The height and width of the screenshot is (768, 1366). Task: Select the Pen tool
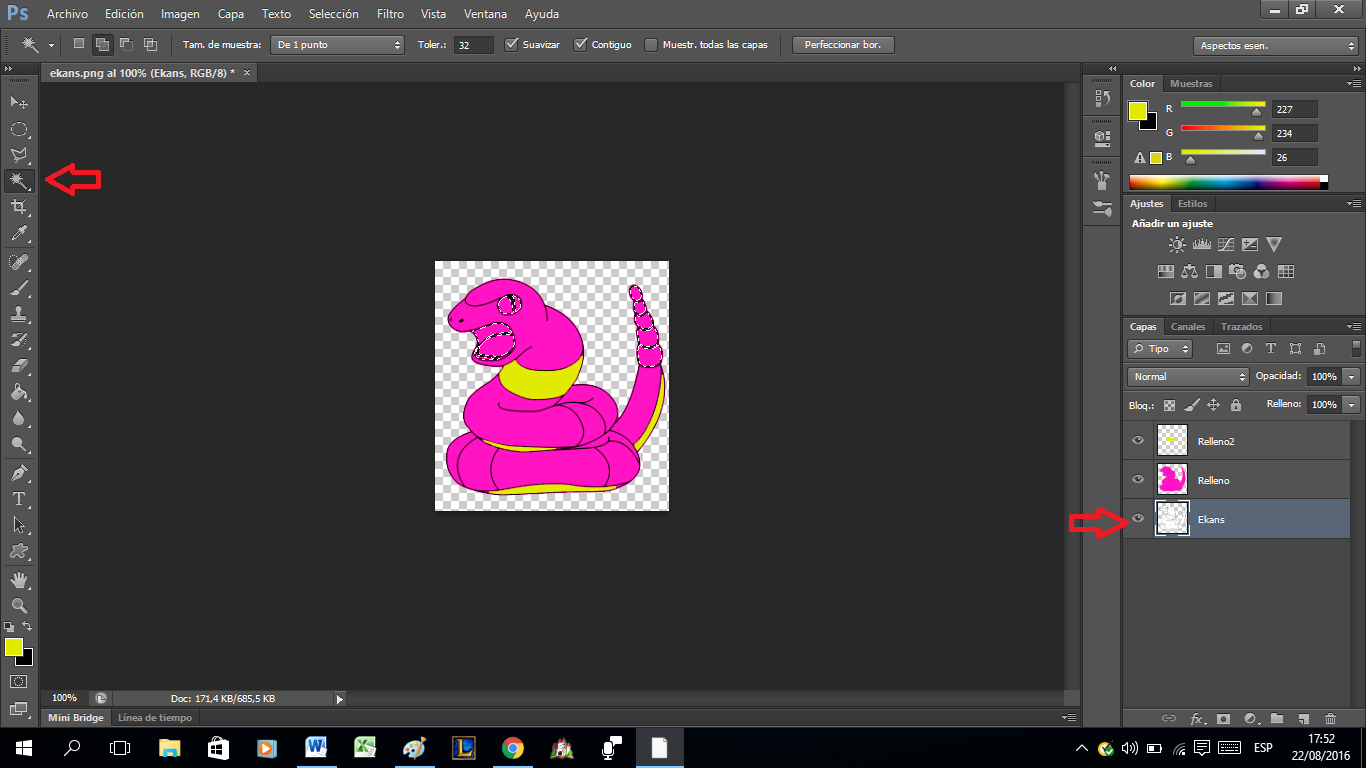pos(19,472)
